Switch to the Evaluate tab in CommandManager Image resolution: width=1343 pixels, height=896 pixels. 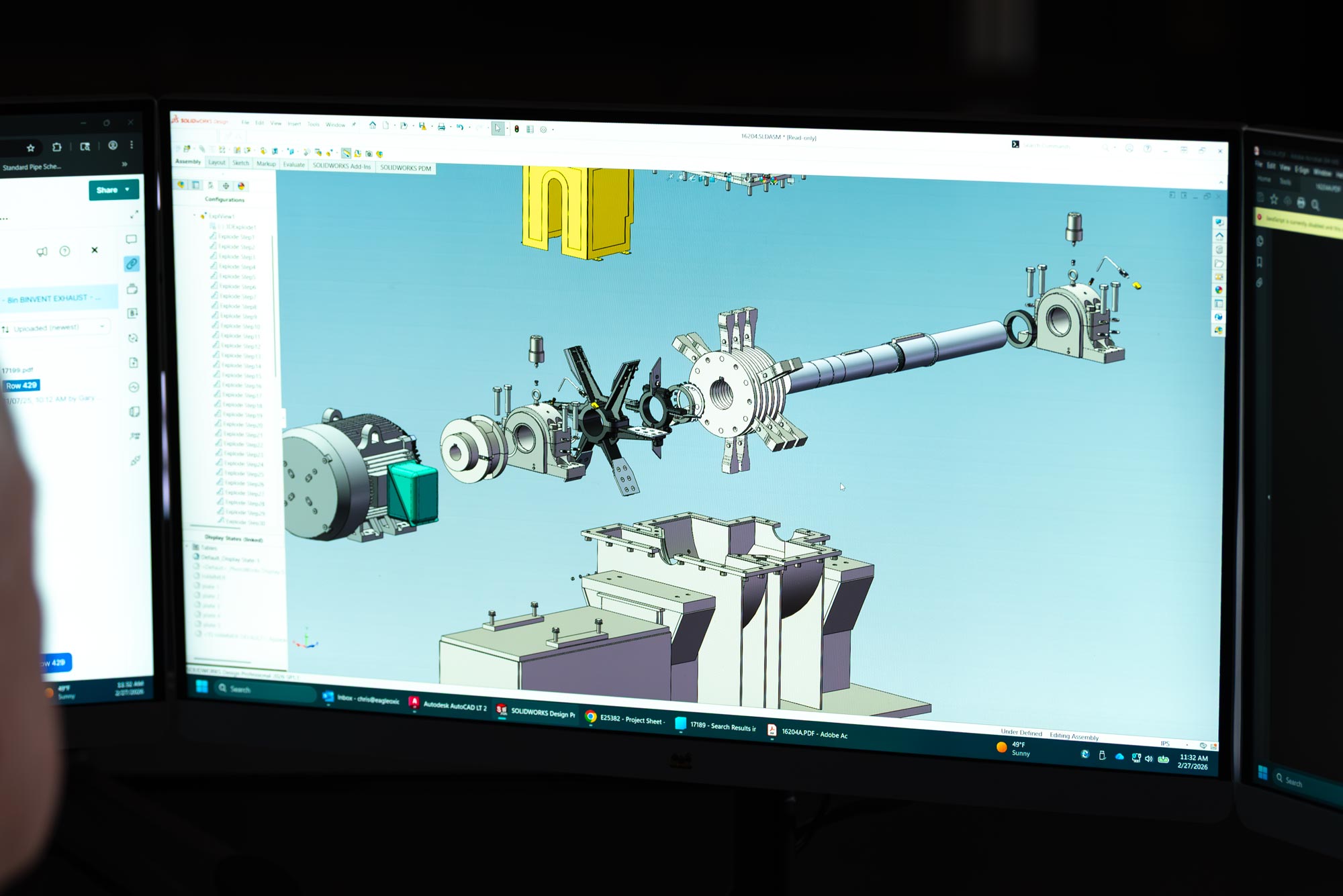294,165
